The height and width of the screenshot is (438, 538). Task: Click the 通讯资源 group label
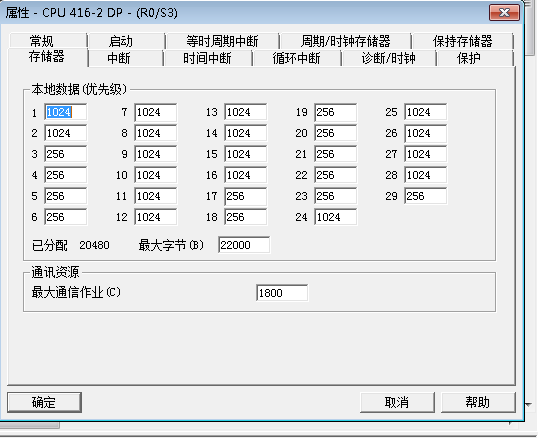click(55, 272)
